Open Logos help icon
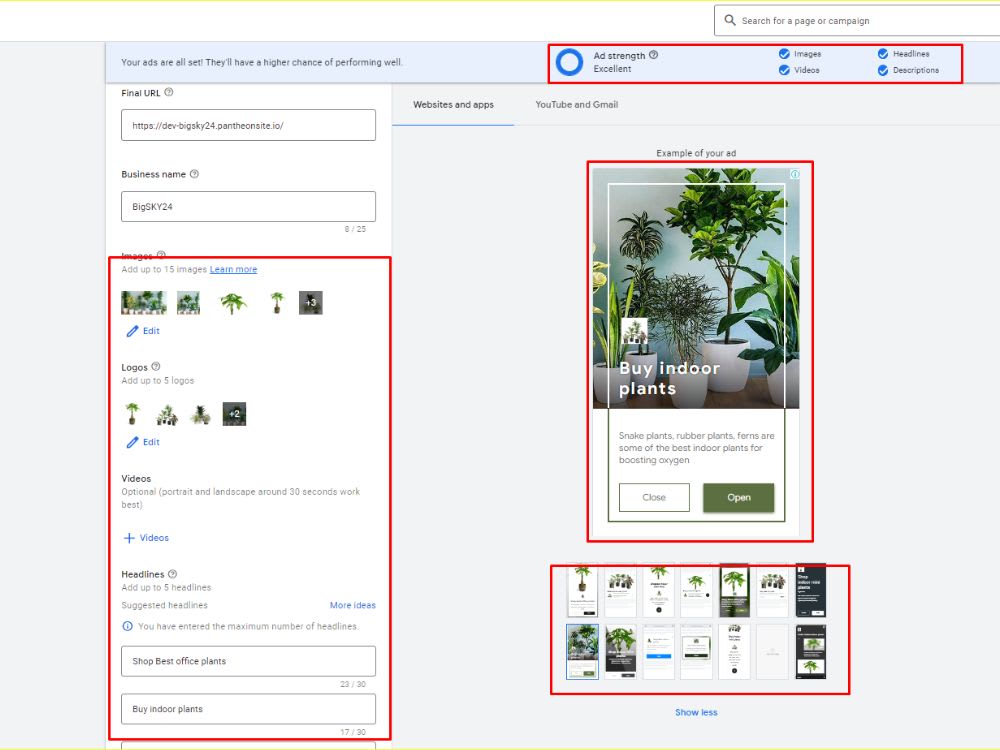The image size is (1000, 750). [x=156, y=367]
